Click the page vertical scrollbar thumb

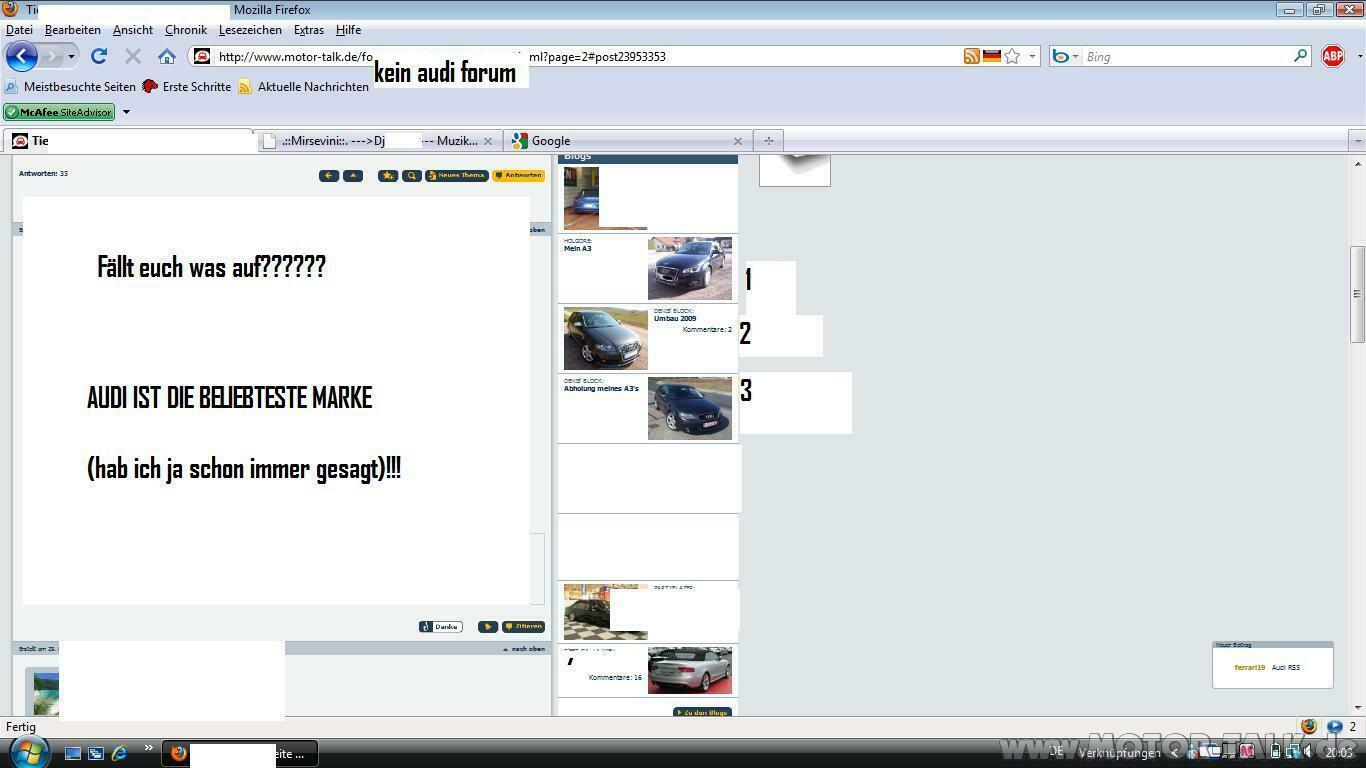[x=1357, y=294]
